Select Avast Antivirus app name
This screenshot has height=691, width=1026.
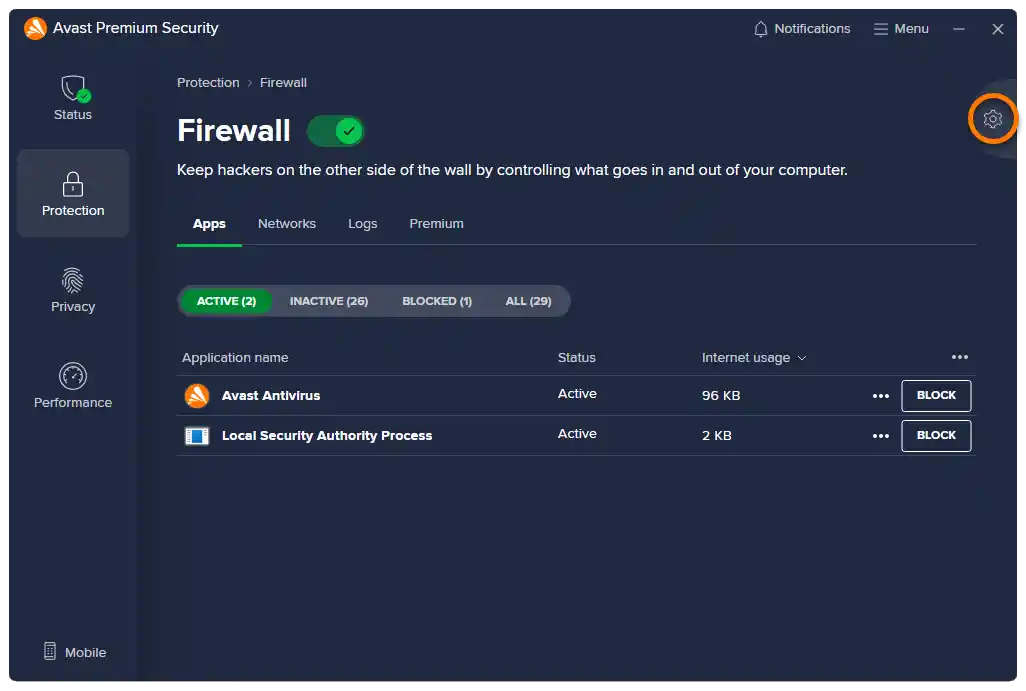tap(271, 396)
